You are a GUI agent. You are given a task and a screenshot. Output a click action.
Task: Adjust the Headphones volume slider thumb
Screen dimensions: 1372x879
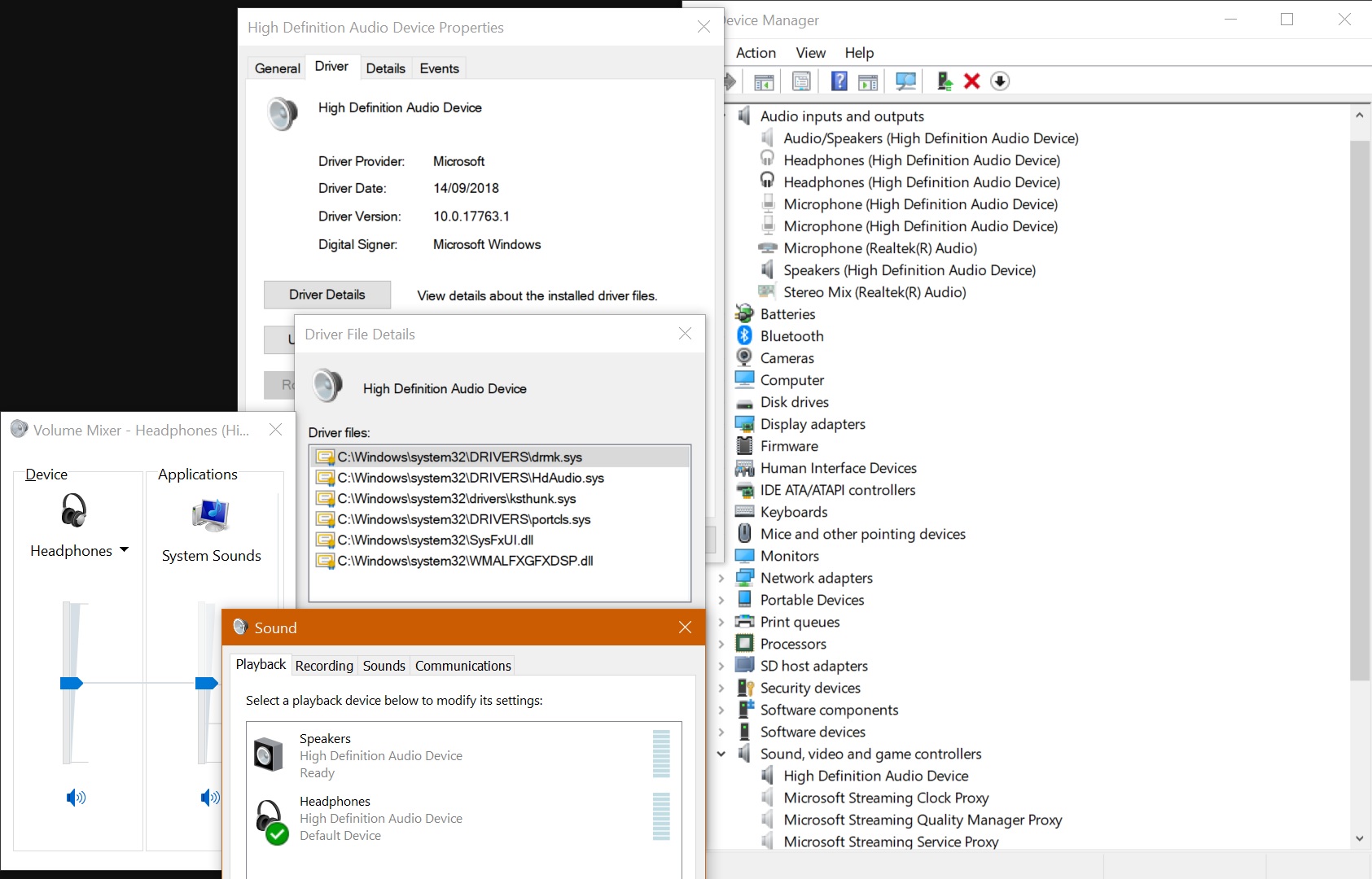(x=72, y=683)
